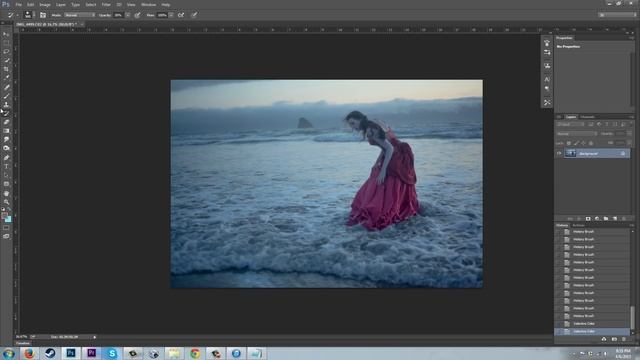Open the Window menu
This screenshot has height=360, width=640.
(x=148, y=4)
